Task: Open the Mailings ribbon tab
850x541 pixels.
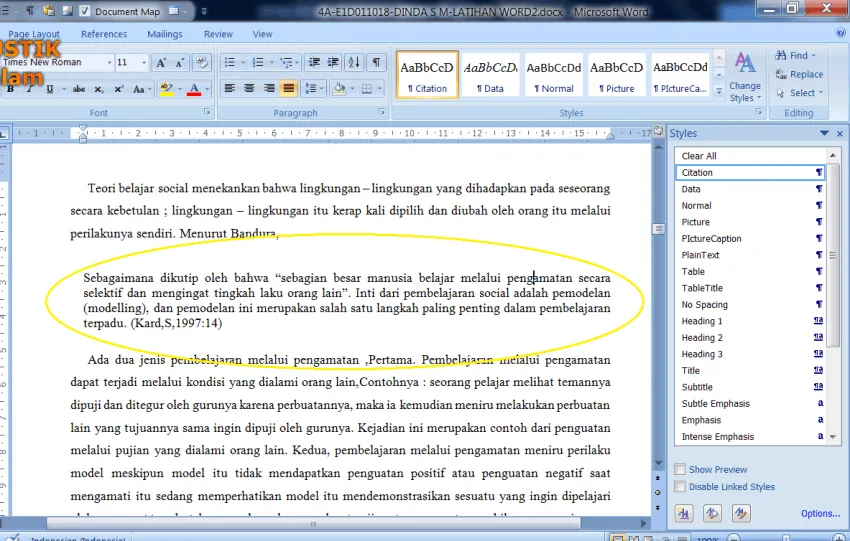Action: click(165, 34)
